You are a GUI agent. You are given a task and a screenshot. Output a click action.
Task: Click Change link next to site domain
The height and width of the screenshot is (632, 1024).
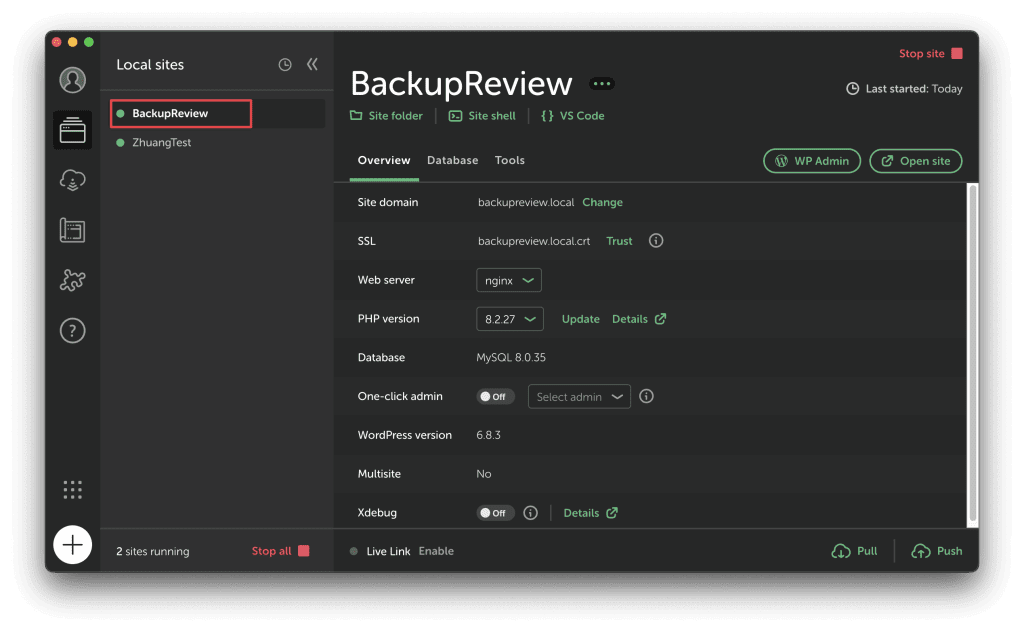602,203
